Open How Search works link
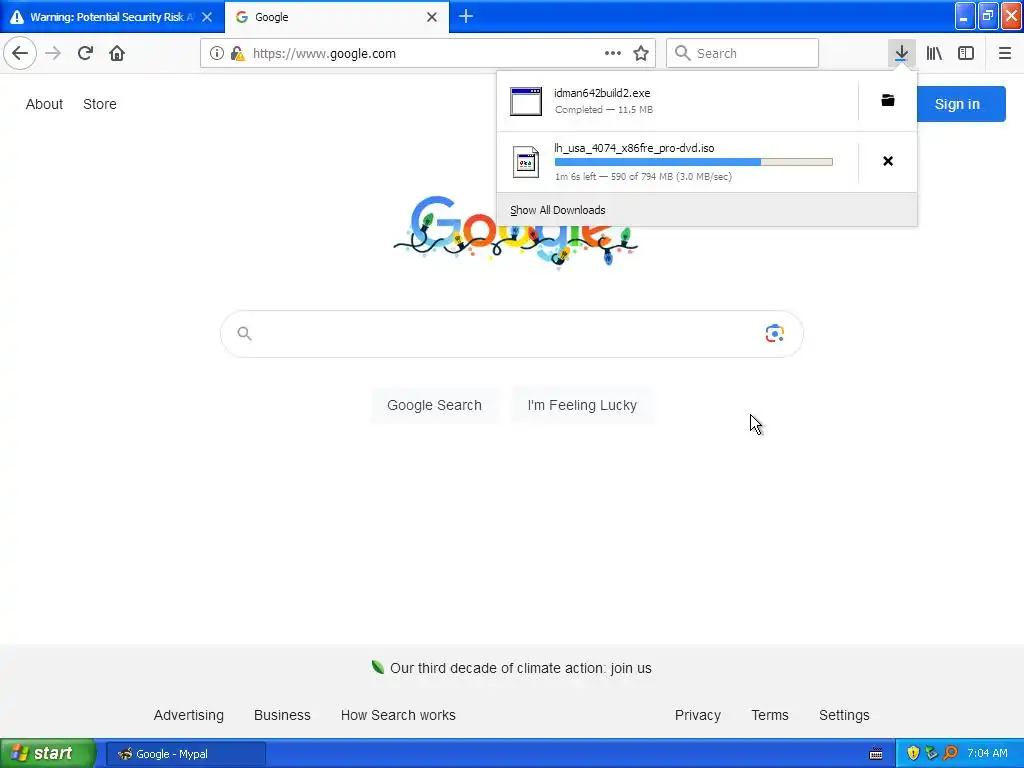The width and height of the screenshot is (1024, 768). tap(398, 715)
